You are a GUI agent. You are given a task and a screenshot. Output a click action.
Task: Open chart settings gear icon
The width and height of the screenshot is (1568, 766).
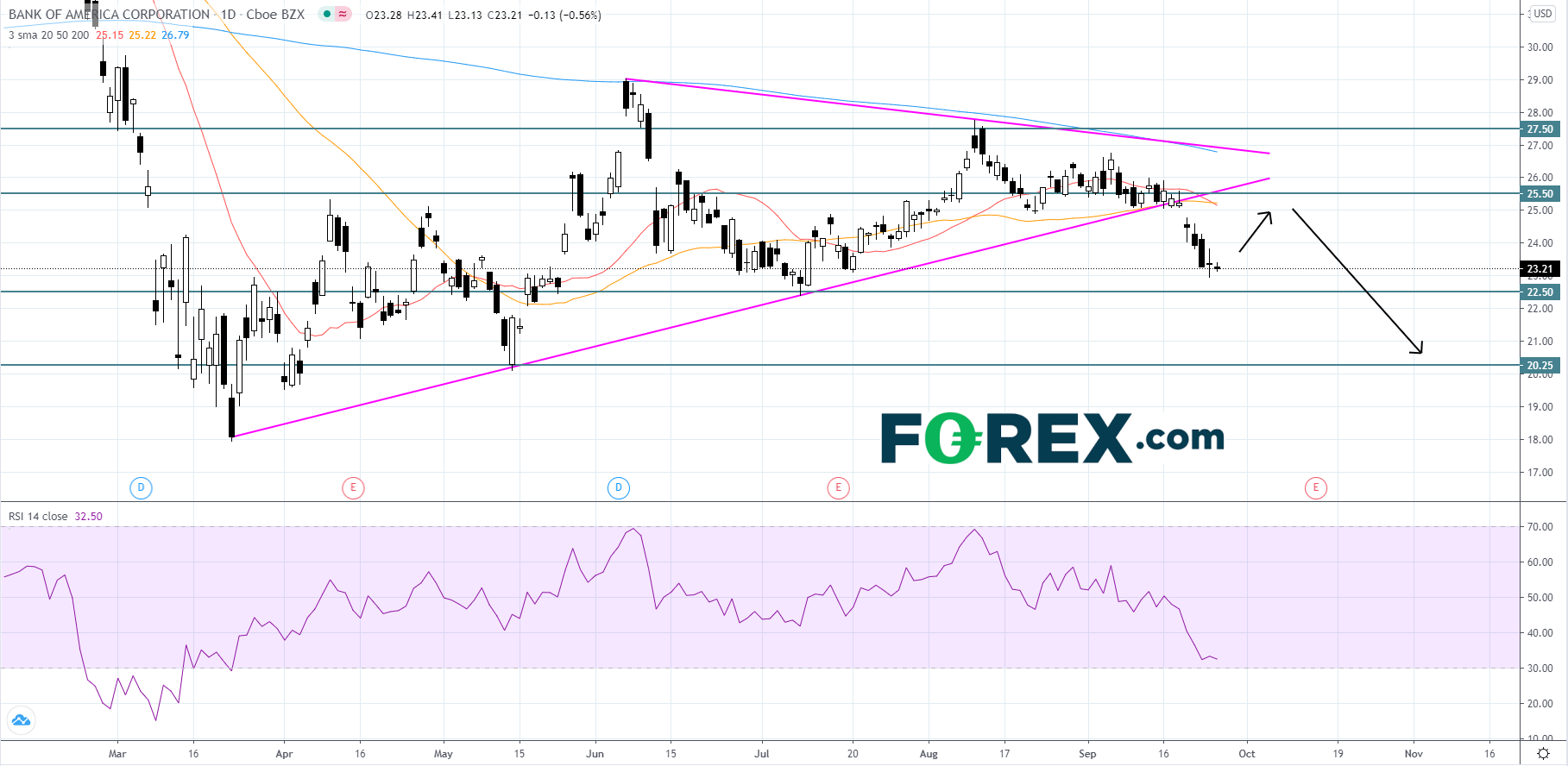click(1543, 754)
